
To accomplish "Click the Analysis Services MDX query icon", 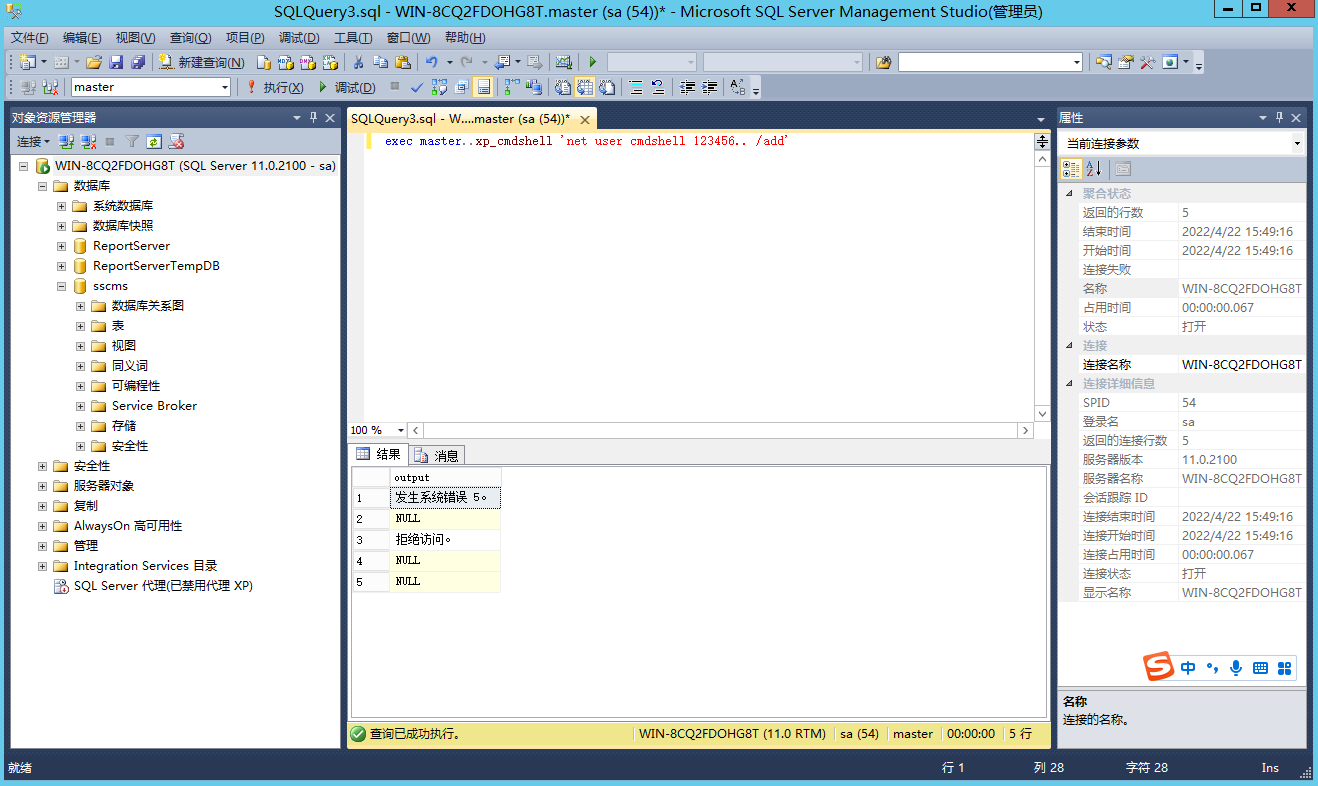I will tap(285, 62).
